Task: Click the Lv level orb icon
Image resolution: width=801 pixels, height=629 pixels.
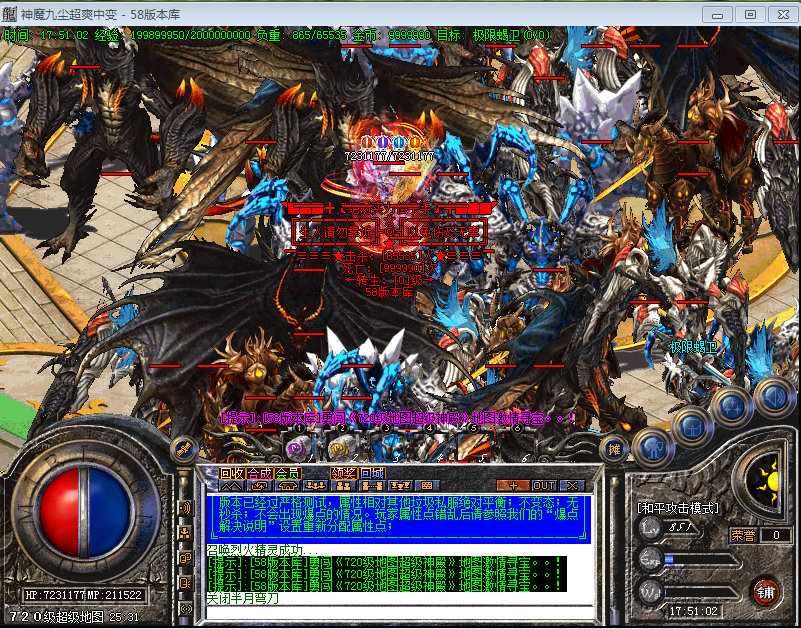Action: (650, 527)
